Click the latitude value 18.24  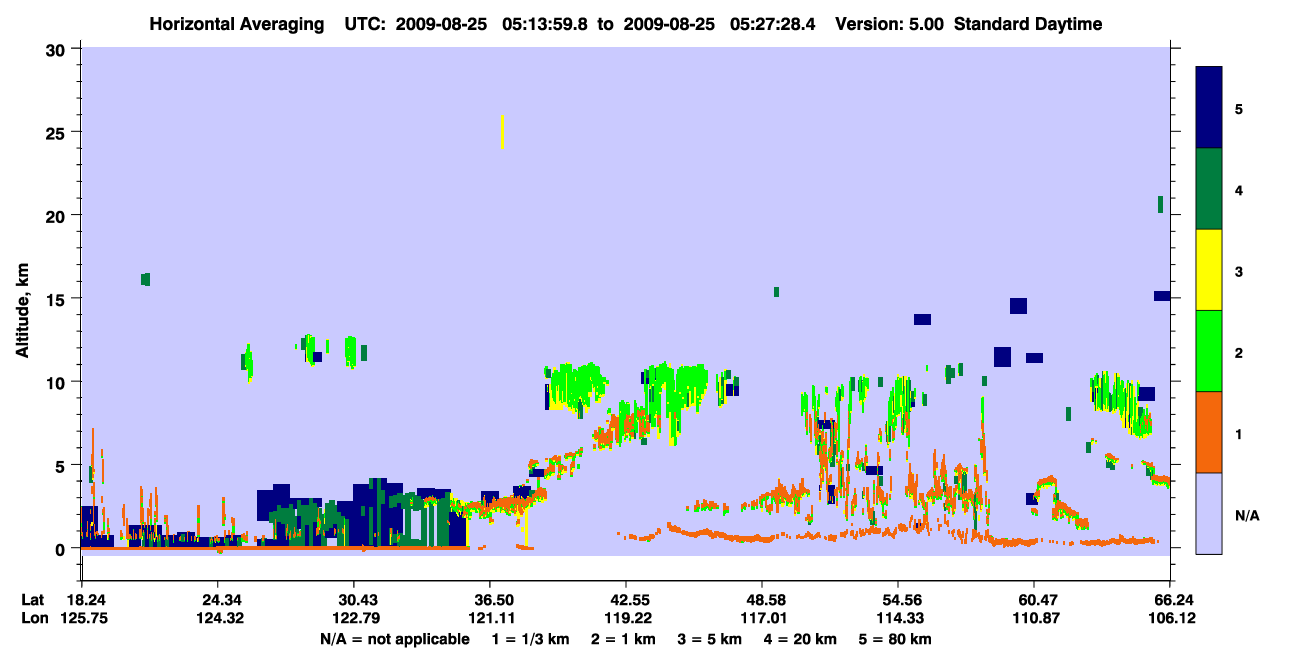coord(86,600)
